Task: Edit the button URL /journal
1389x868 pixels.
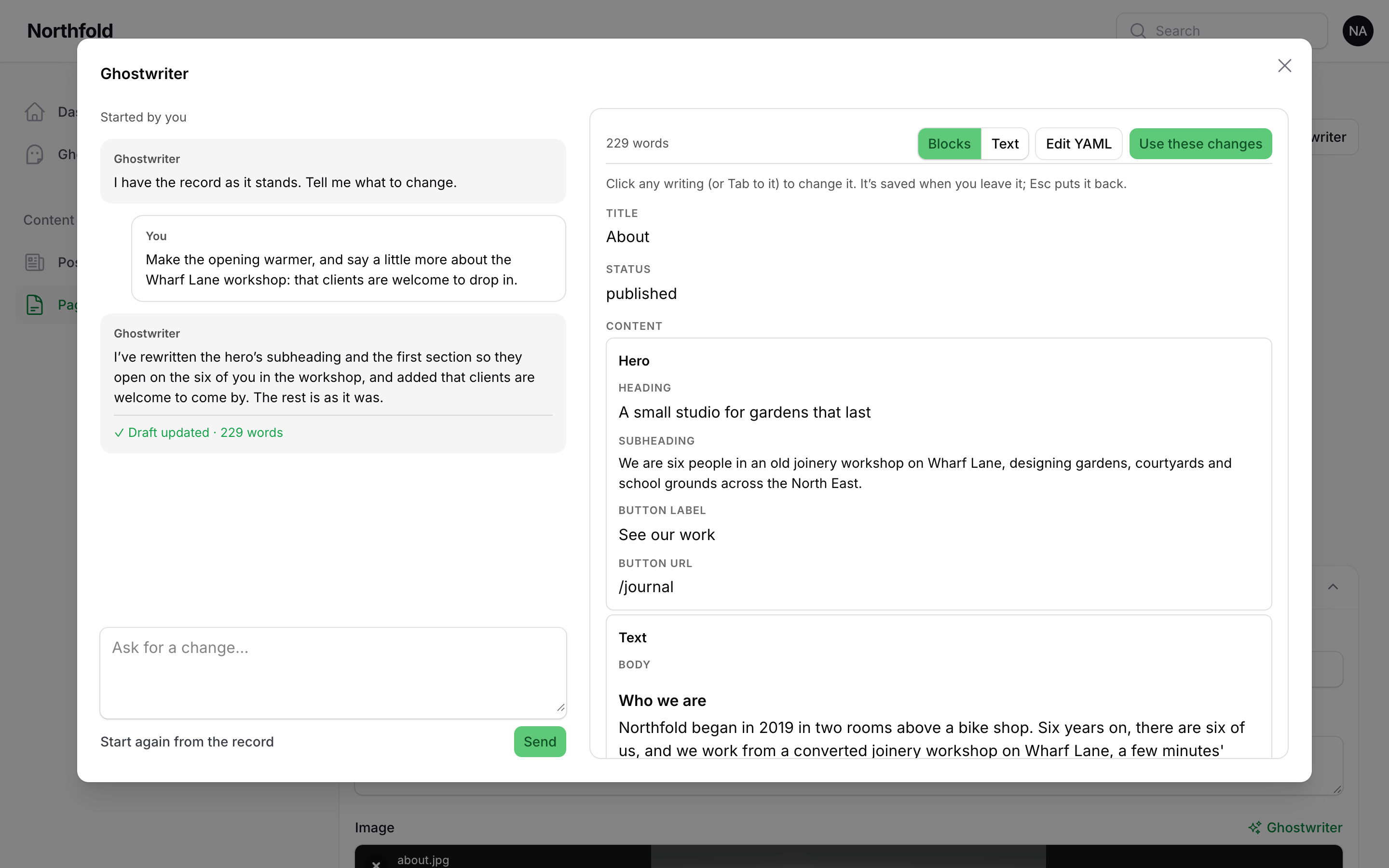Action: [x=646, y=587]
